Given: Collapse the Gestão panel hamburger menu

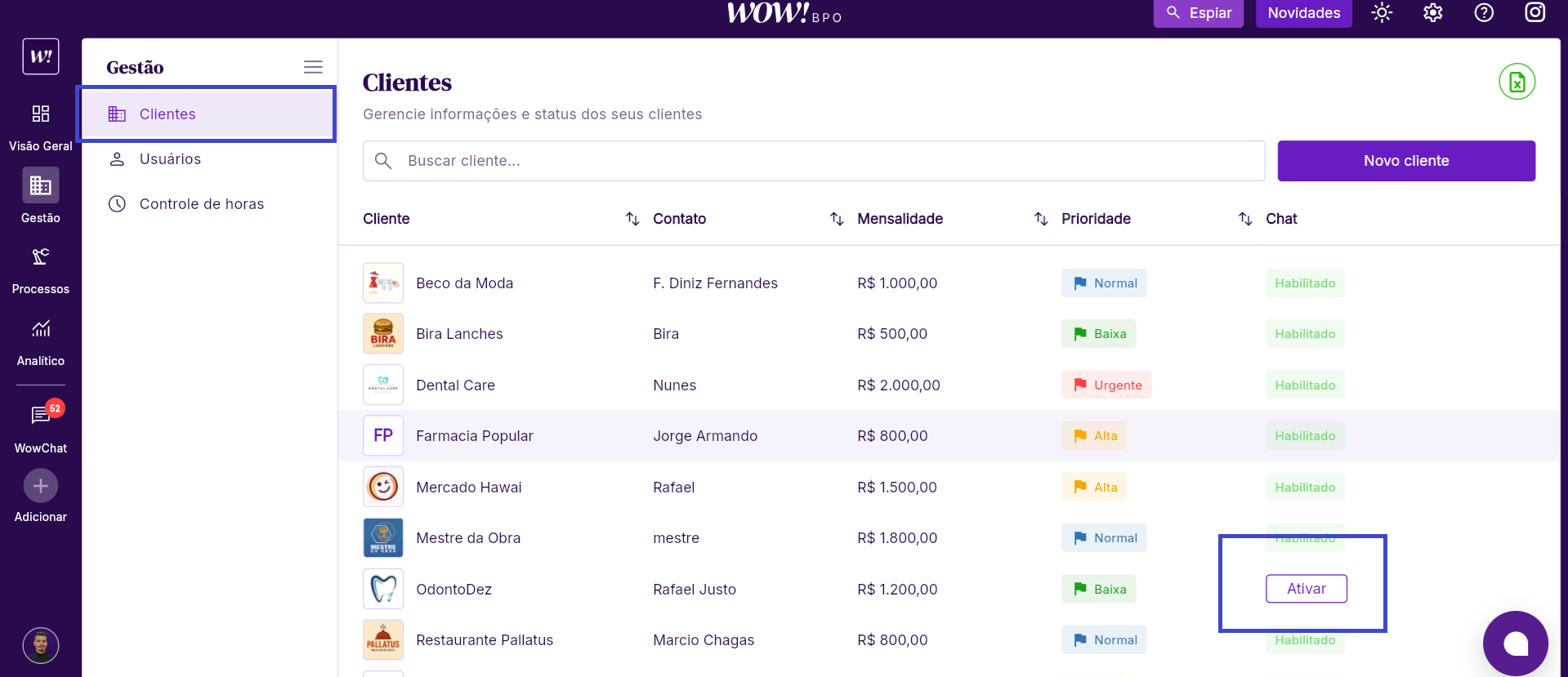Looking at the screenshot, I should coord(313,67).
